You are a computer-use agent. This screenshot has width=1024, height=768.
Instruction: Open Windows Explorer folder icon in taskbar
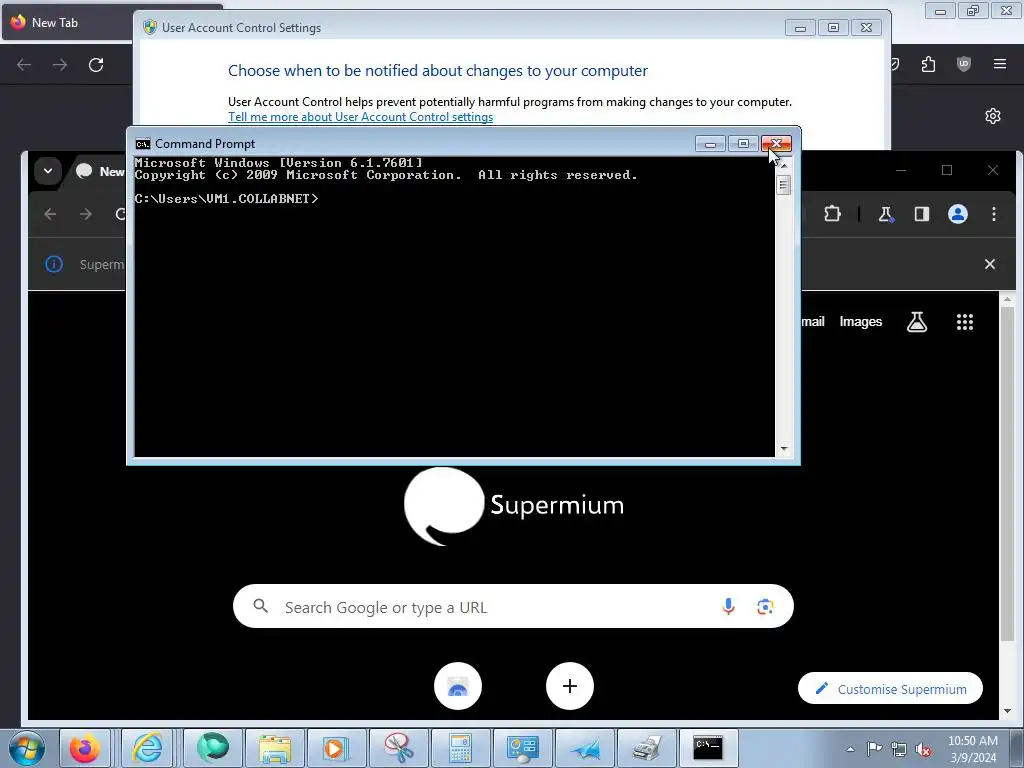pyautogui.click(x=275, y=748)
